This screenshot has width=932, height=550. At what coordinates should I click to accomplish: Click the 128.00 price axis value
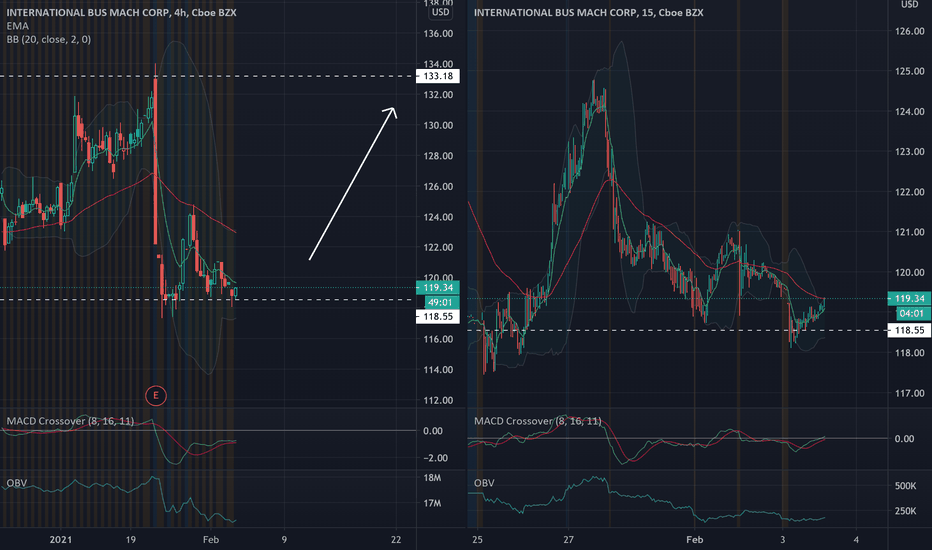[438, 156]
